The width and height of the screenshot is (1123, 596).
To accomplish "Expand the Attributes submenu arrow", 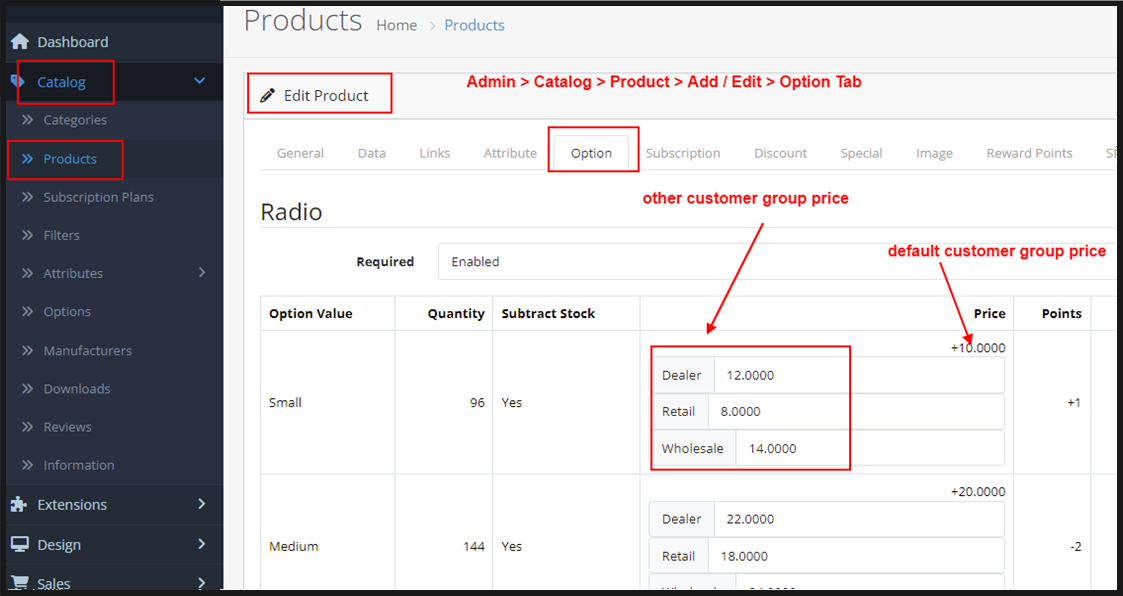I will coord(202,273).
